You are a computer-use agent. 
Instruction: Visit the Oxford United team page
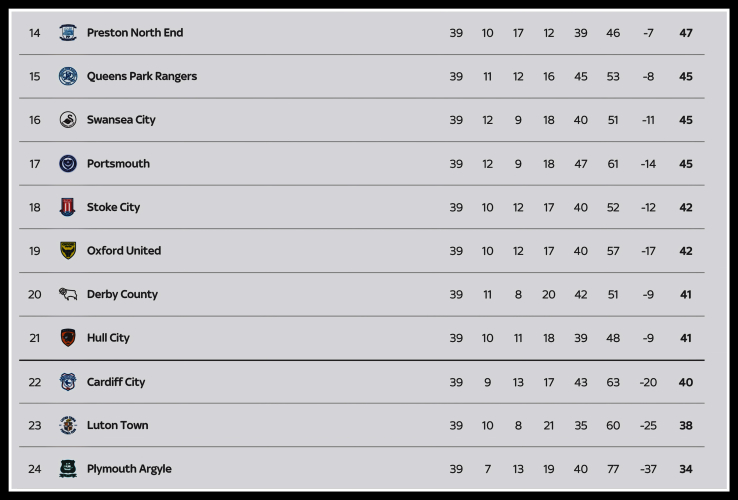point(124,251)
